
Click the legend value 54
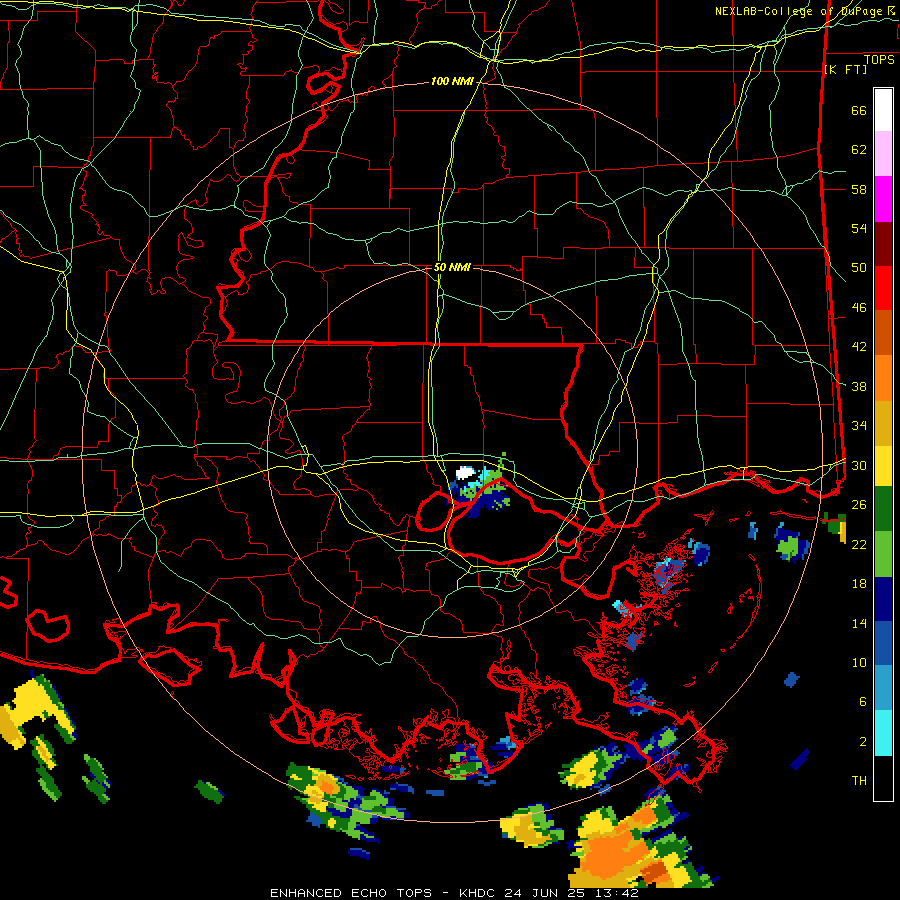(859, 228)
